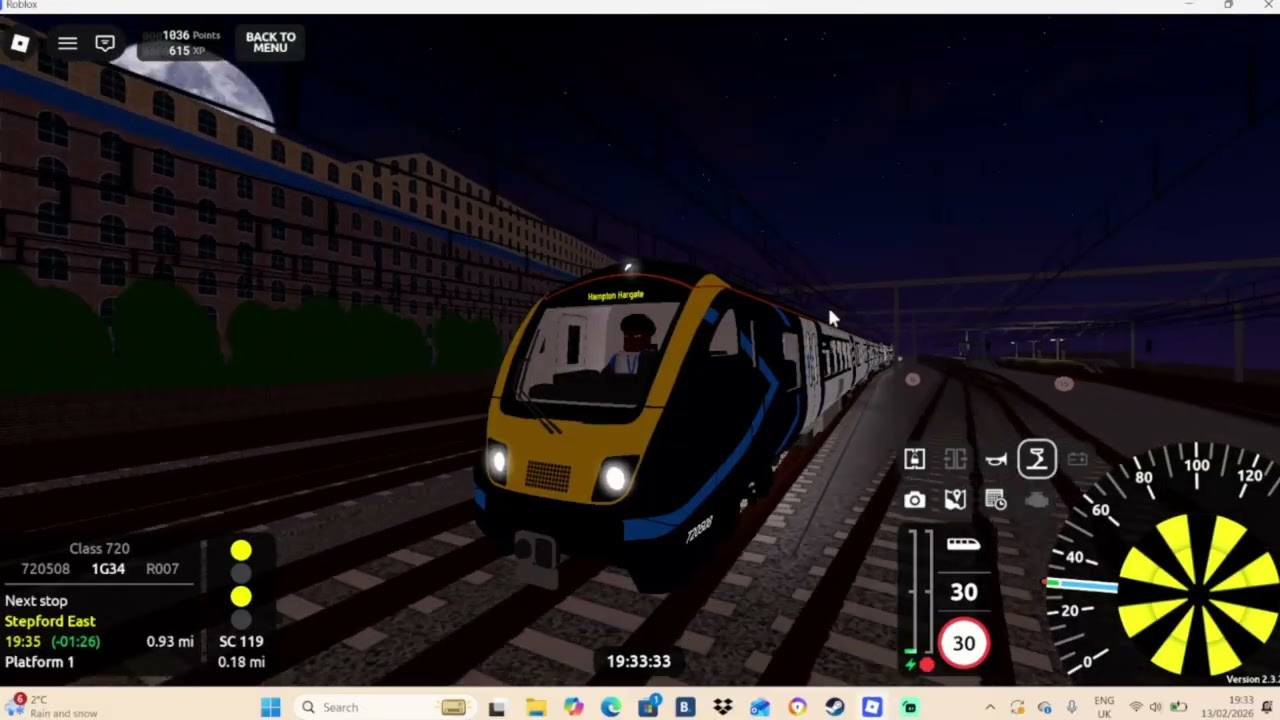
Task: Open Steam from the taskbar
Action: point(834,707)
